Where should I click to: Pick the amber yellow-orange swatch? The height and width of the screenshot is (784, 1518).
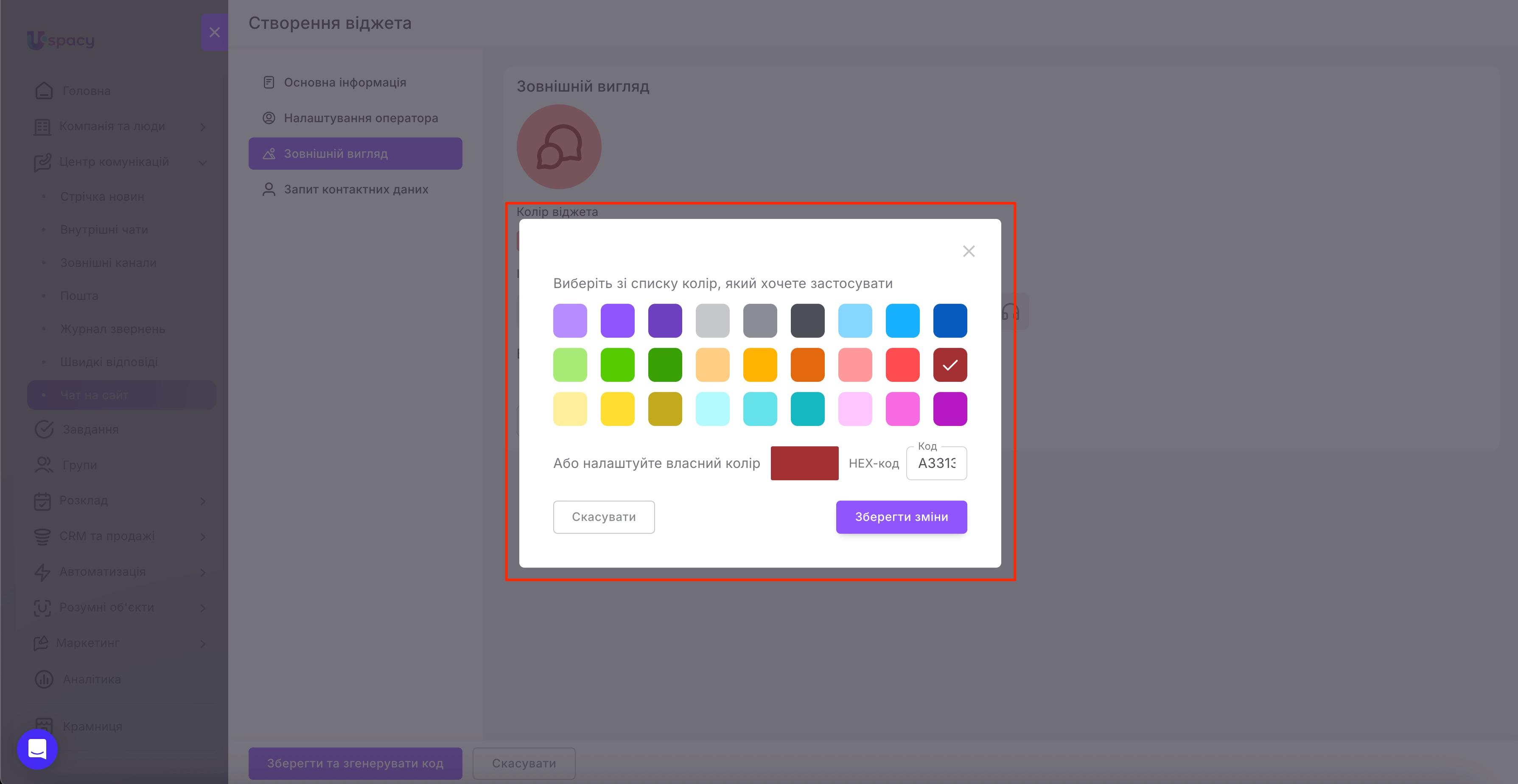[x=760, y=365]
